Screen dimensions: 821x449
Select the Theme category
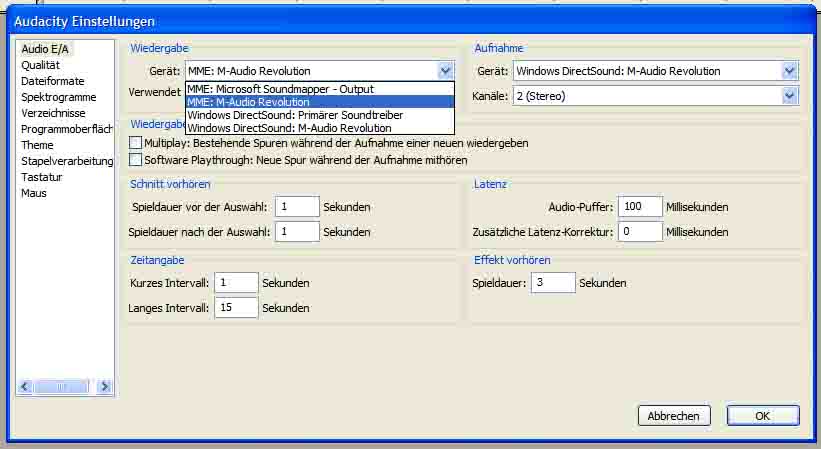click(37, 145)
